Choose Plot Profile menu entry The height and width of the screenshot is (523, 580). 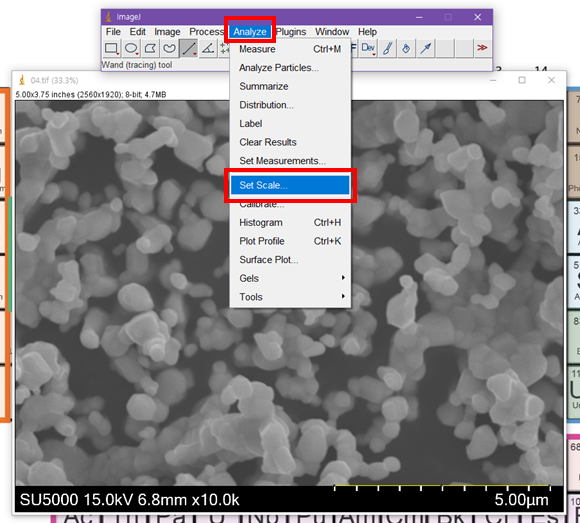pyautogui.click(x=290, y=241)
